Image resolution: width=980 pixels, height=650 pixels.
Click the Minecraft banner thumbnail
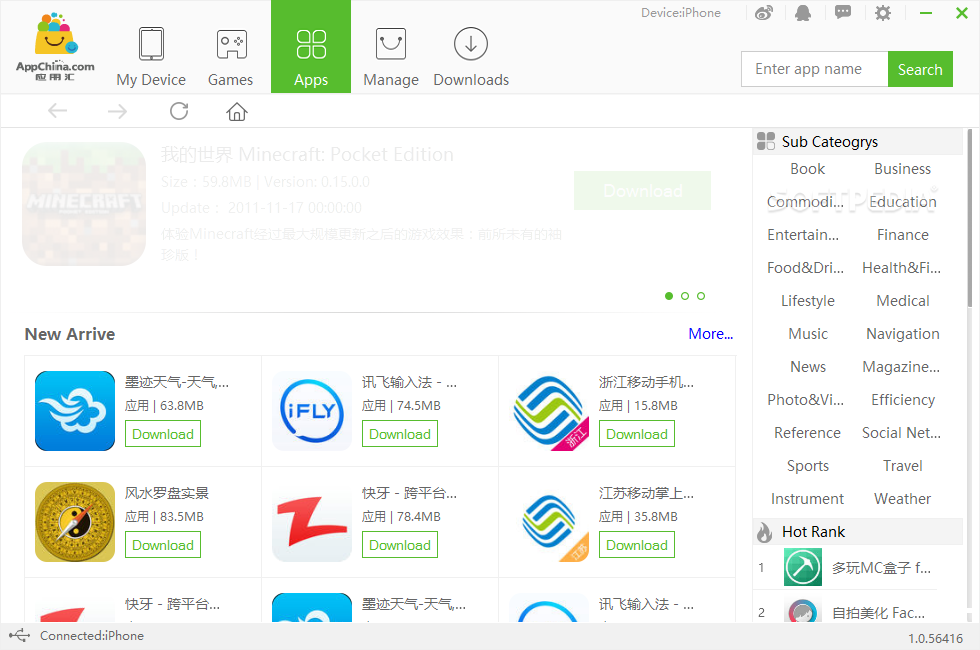click(x=84, y=204)
